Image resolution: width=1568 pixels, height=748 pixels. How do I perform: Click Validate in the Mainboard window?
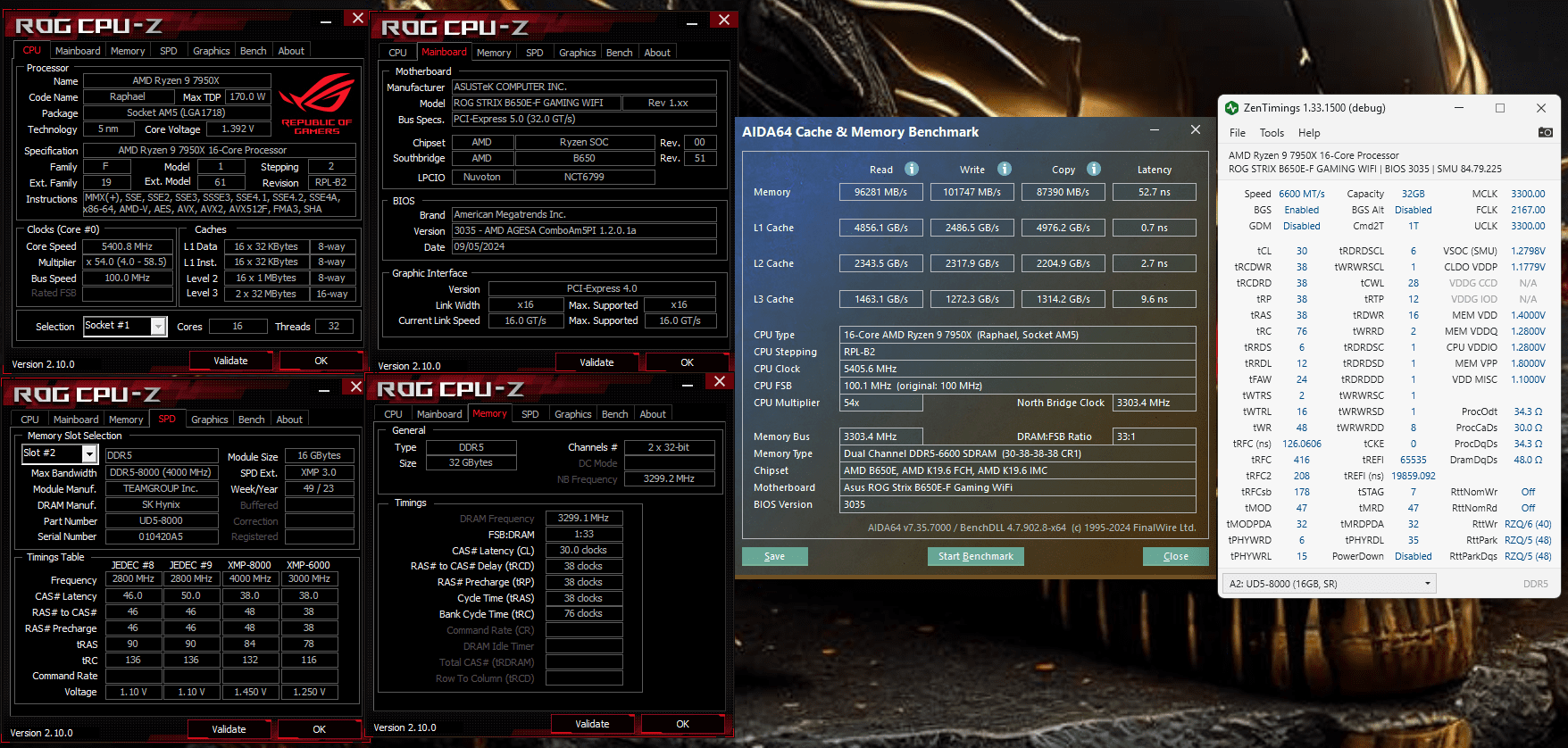[596, 362]
